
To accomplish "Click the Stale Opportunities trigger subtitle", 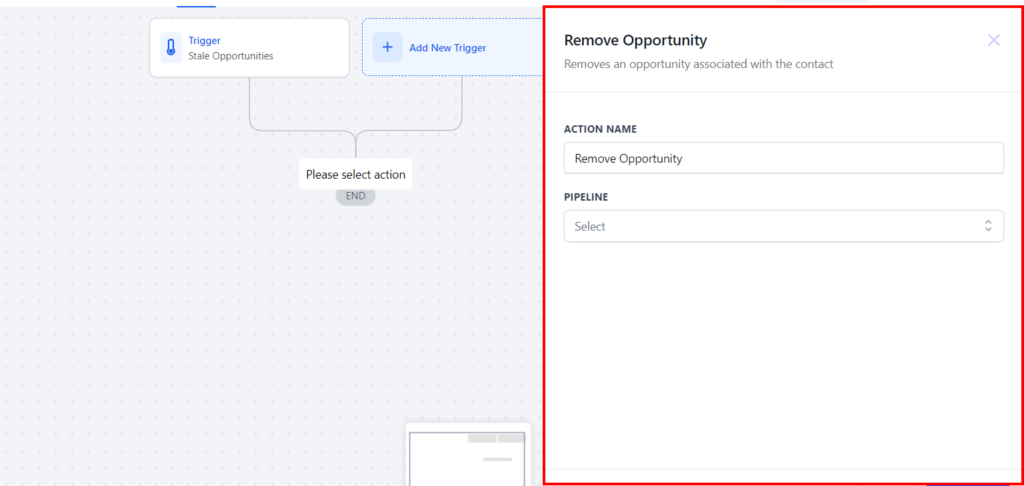I will pos(230,56).
